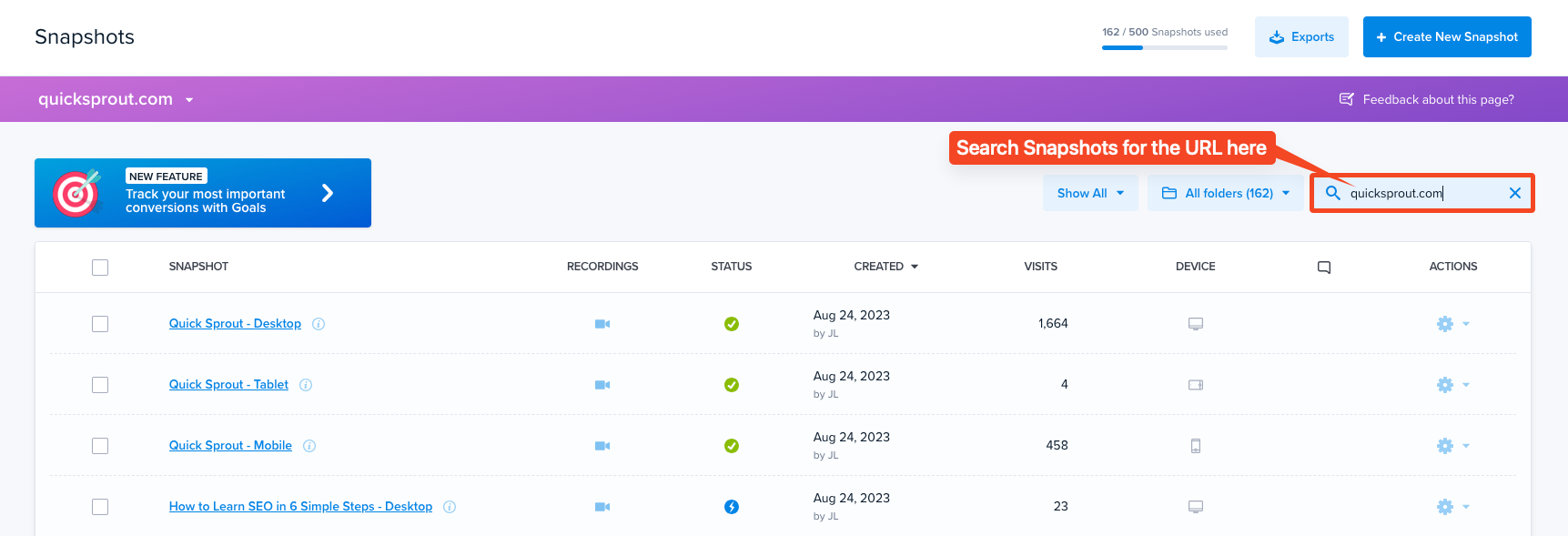Click the search magnifier icon
Viewport: 1568px width, 536px height.
coord(1333,193)
